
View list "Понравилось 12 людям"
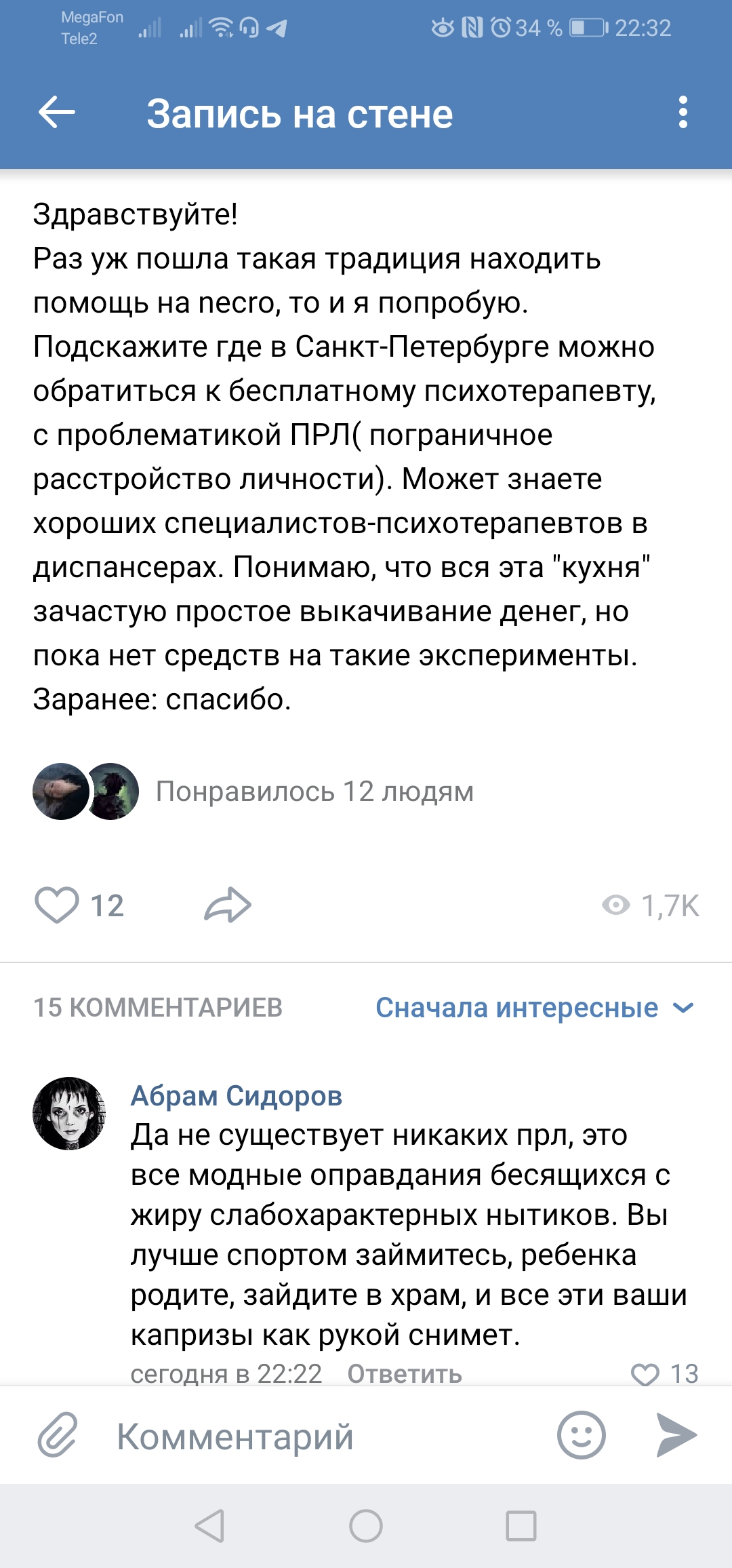click(314, 791)
